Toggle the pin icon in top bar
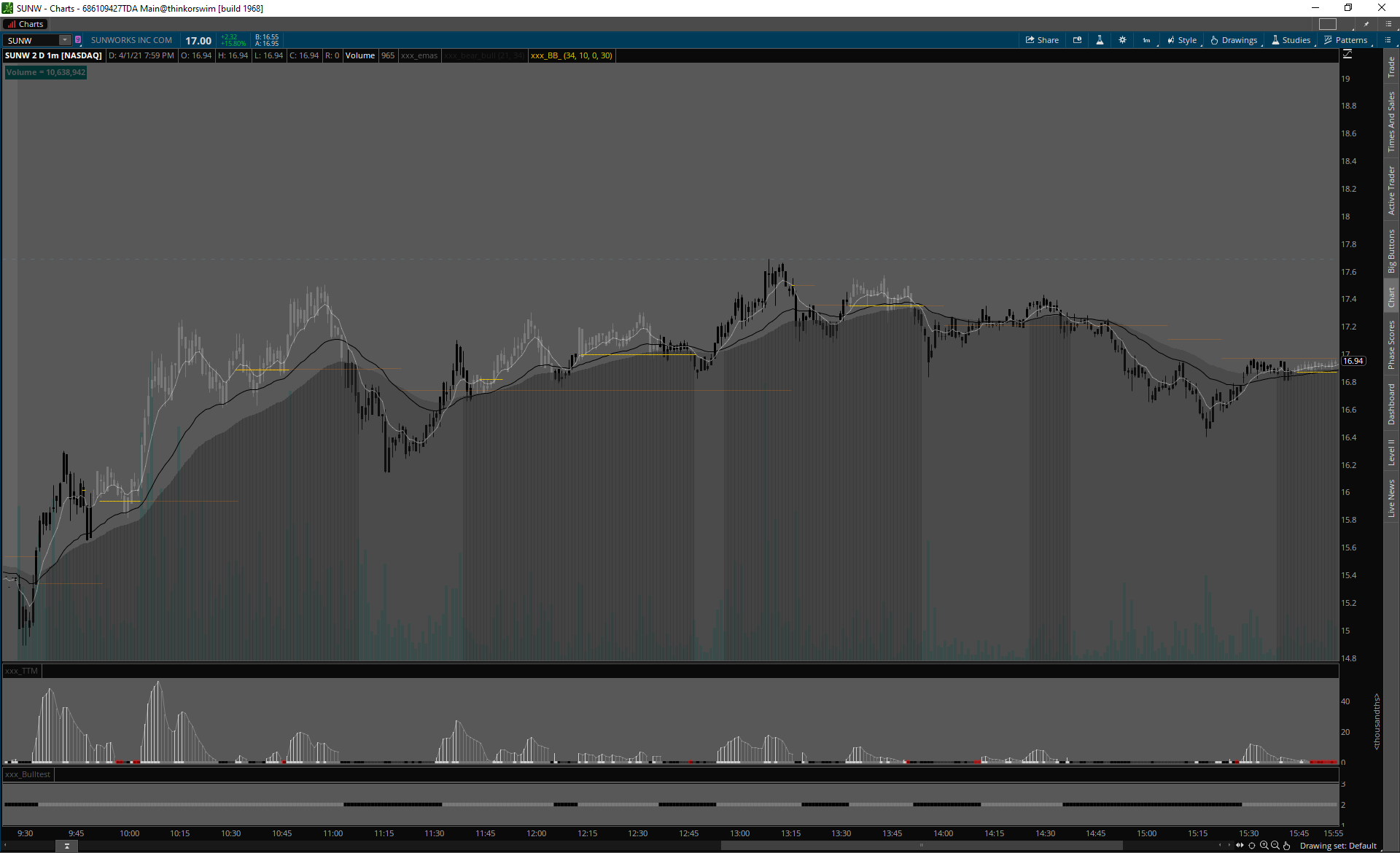 [1366, 24]
